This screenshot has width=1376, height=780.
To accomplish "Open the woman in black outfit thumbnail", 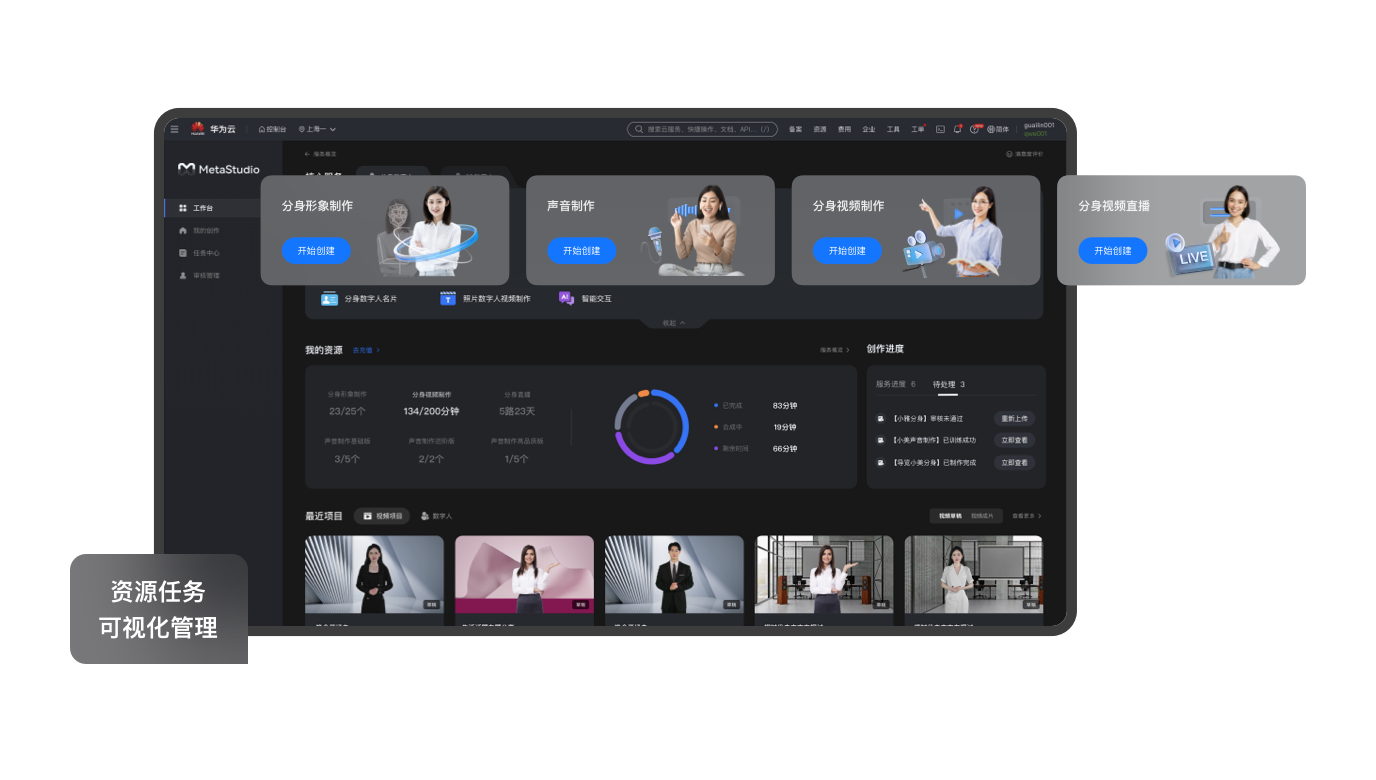I will 374,574.
